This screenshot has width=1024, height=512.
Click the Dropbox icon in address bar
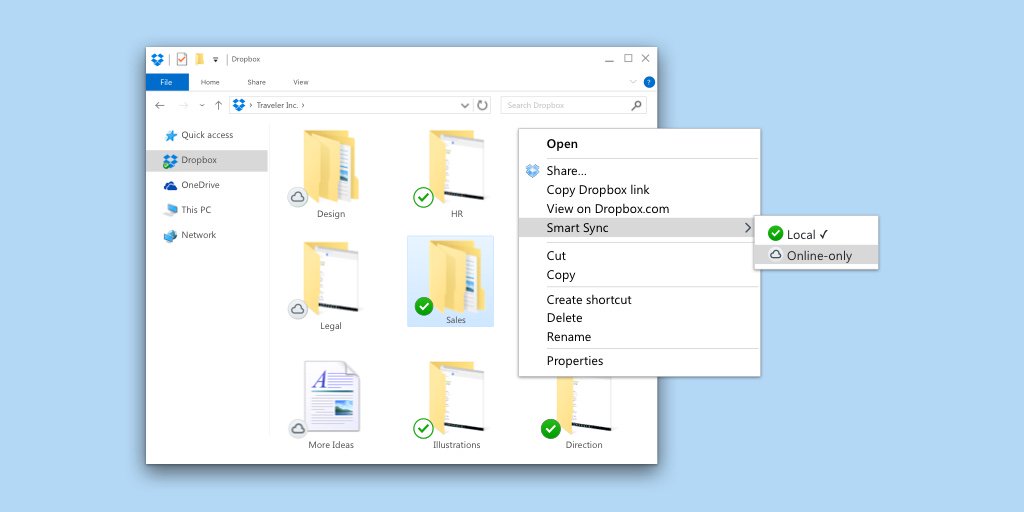(239, 105)
